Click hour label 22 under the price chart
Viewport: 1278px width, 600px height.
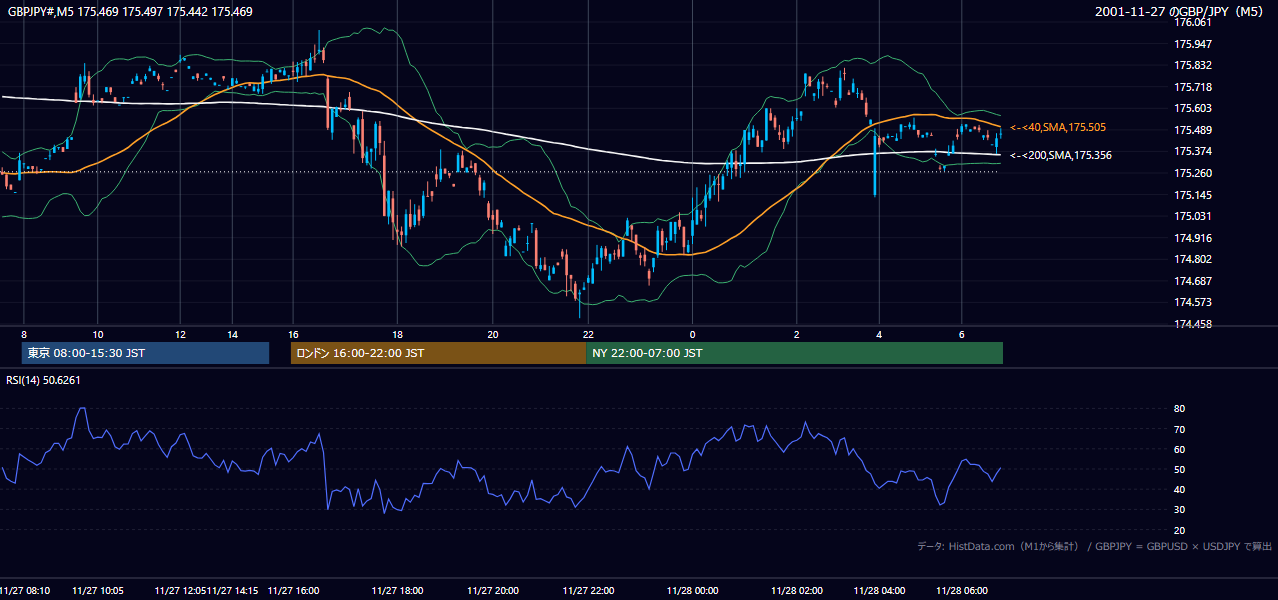[588, 334]
